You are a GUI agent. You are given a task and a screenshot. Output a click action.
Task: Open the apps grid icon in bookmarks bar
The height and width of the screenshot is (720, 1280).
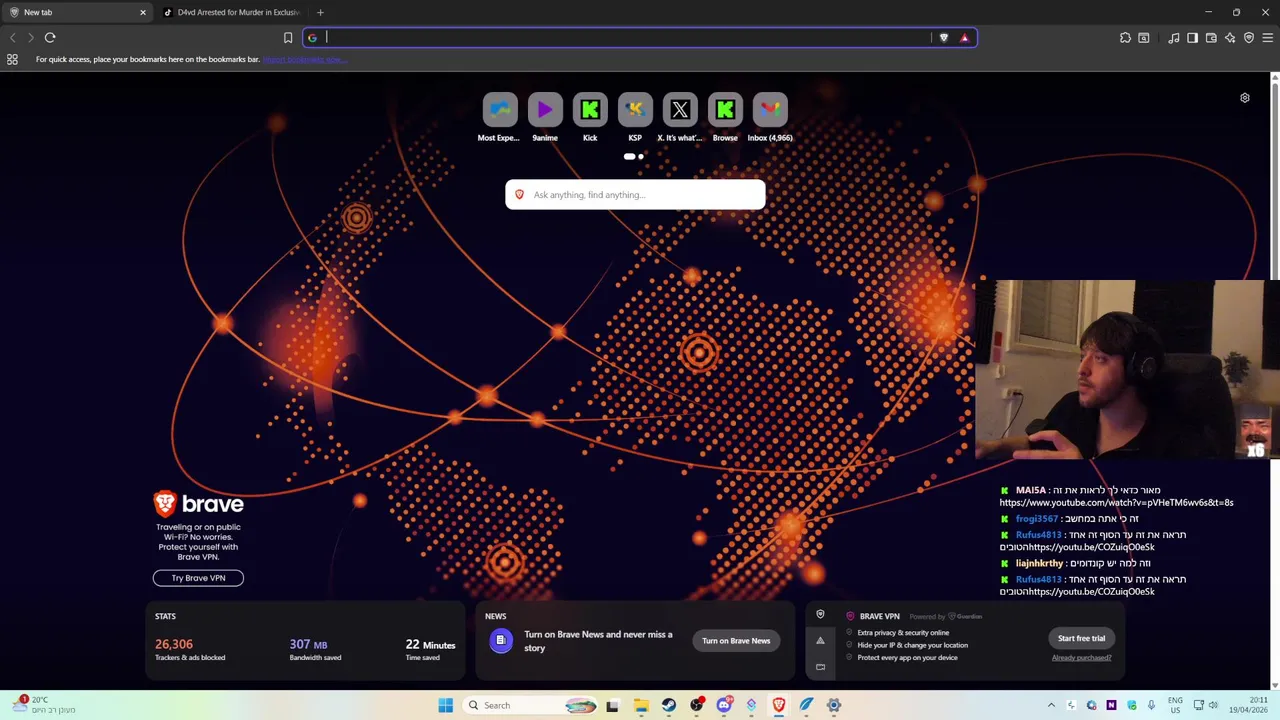12,59
